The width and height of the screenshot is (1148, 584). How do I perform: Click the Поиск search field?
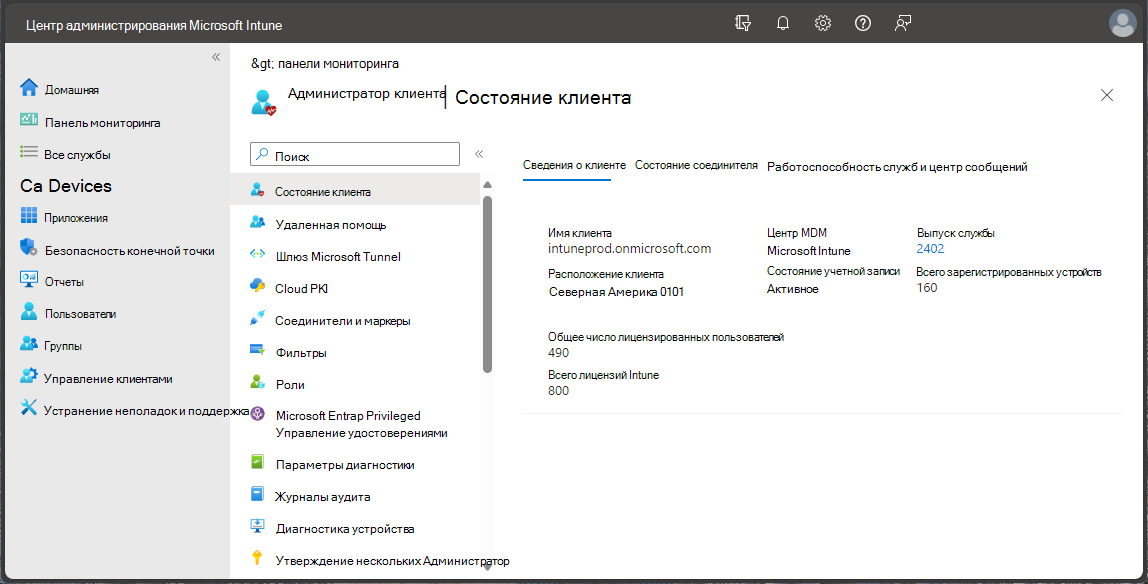coord(355,154)
